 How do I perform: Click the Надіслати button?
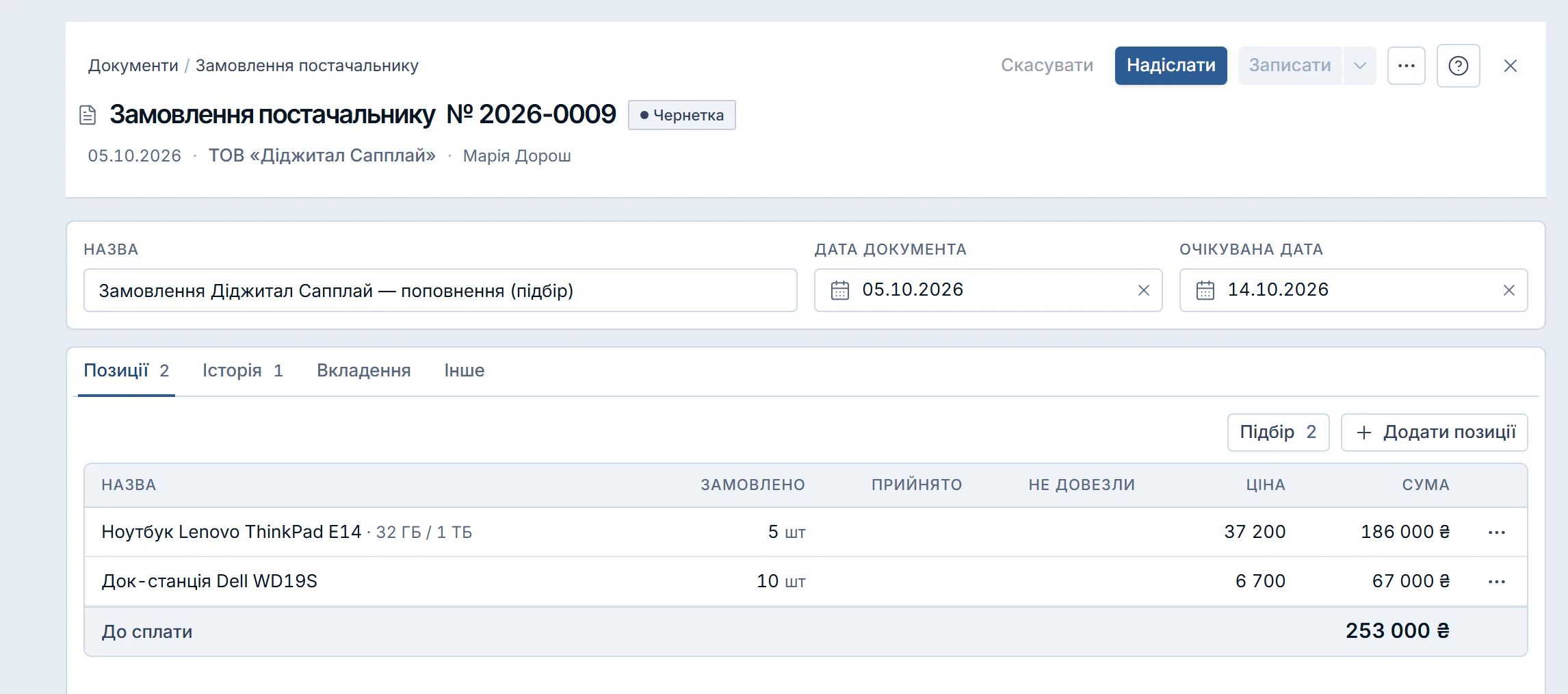click(x=1171, y=66)
